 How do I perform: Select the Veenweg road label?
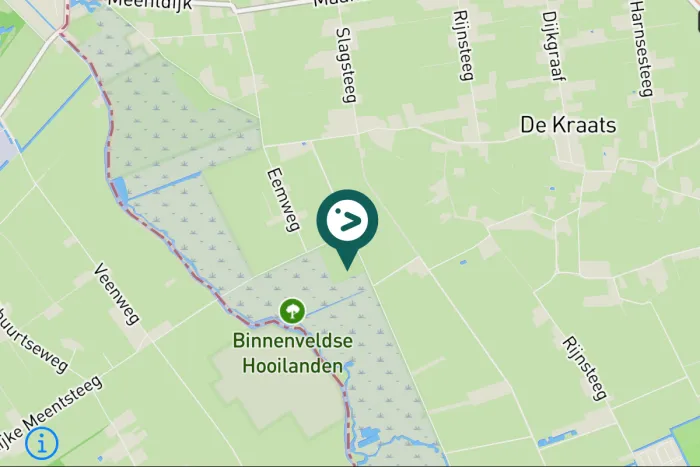pyautogui.click(x=117, y=294)
